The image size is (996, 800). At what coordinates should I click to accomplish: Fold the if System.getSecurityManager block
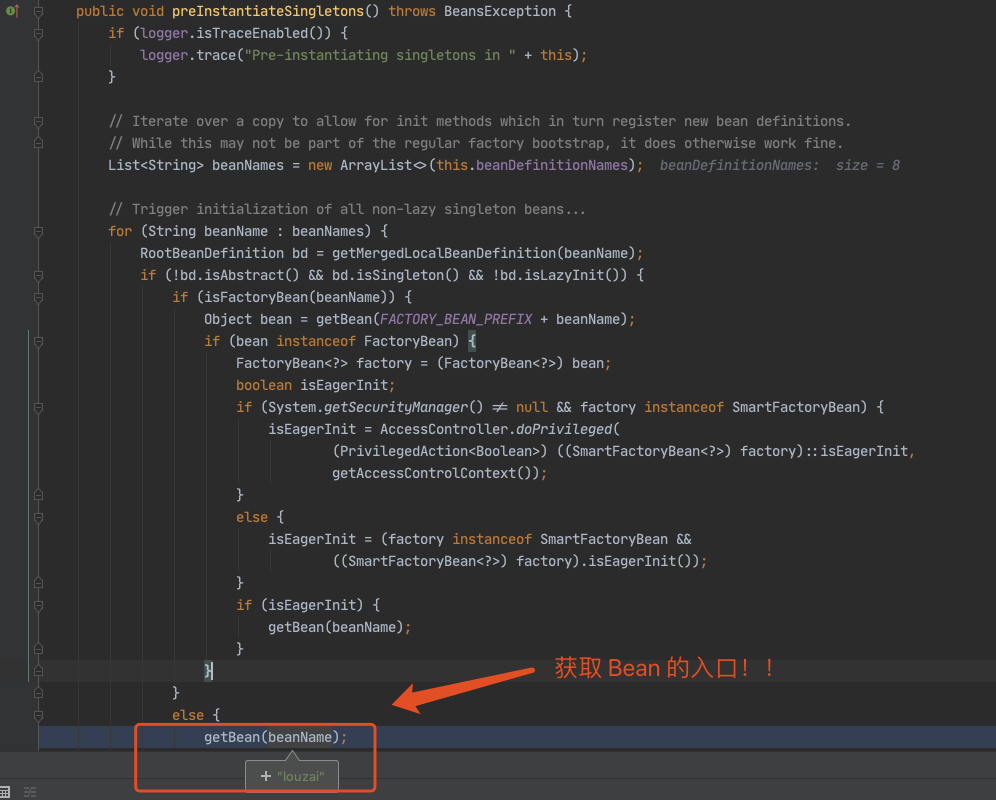[x=38, y=407]
